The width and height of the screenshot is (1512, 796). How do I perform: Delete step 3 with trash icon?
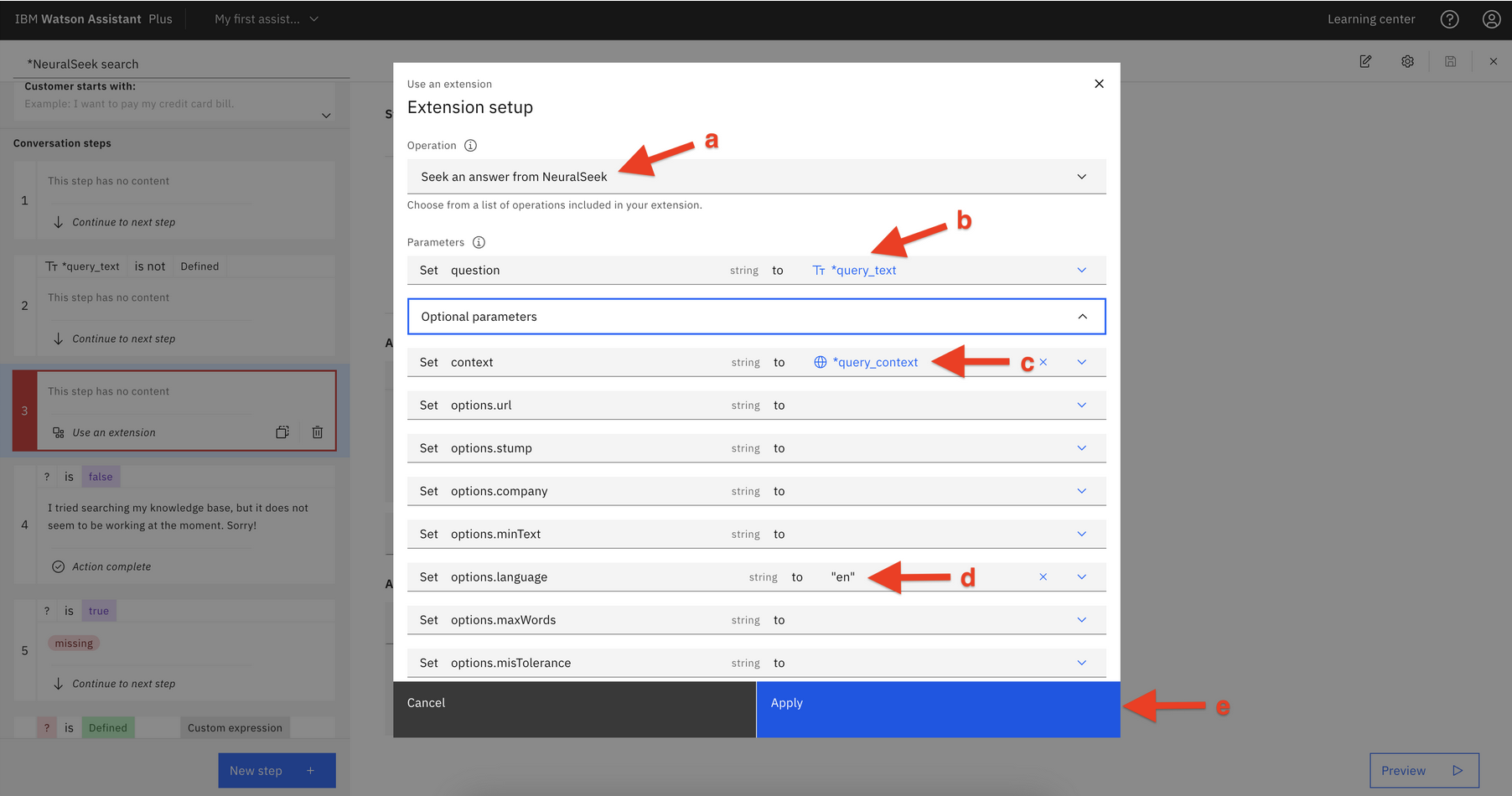pyautogui.click(x=318, y=432)
